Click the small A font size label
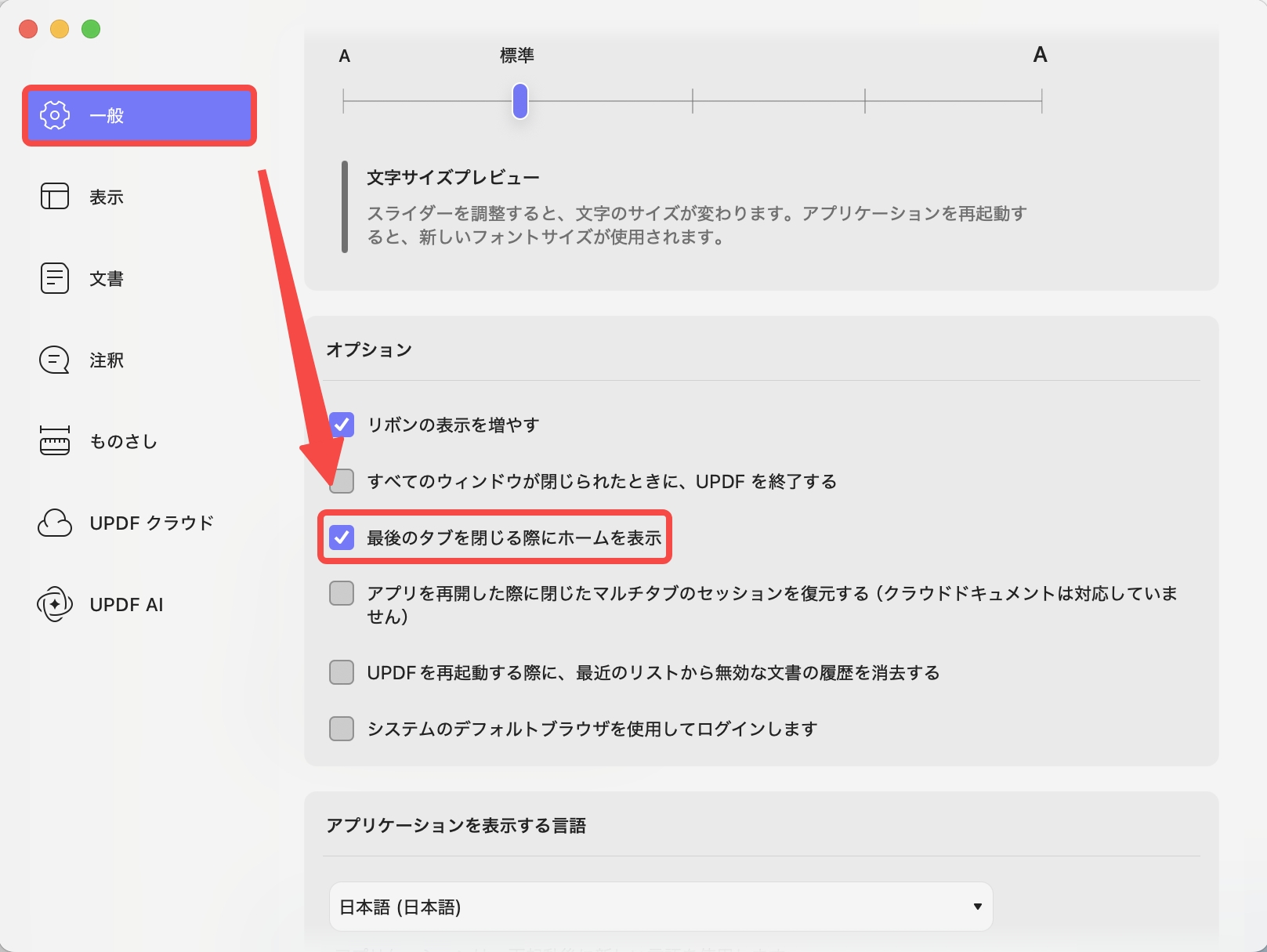 [x=343, y=56]
